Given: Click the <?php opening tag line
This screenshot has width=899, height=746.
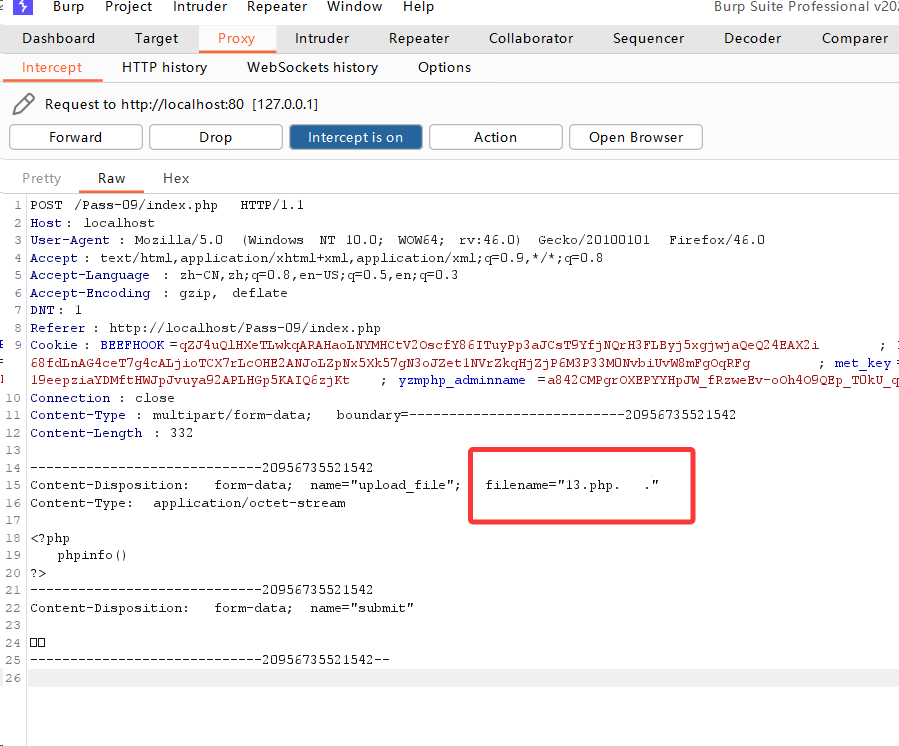Looking at the screenshot, I should coord(50,538).
